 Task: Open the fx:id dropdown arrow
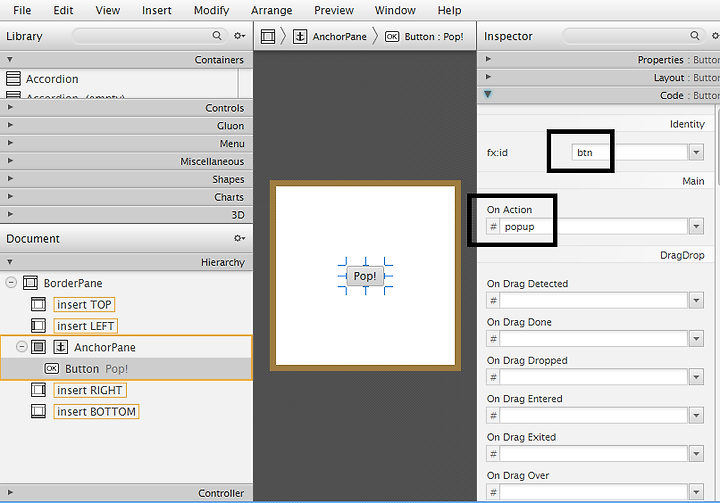(x=696, y=153)
